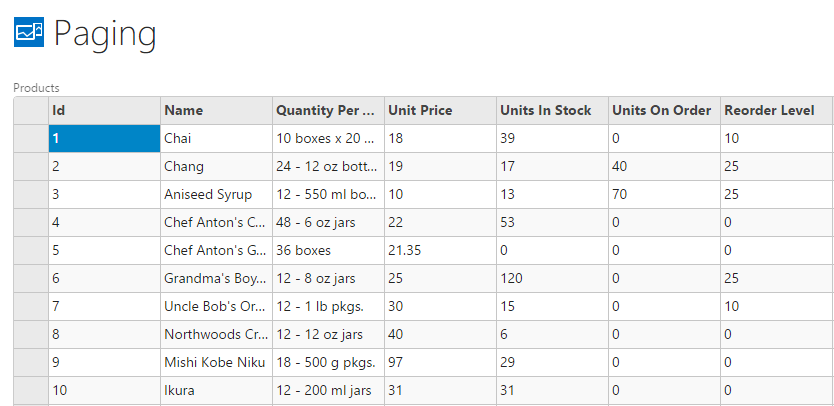Click the 18 - 500 g pkgs. cell
The image size is (834, 406).
tap(328, 362)
